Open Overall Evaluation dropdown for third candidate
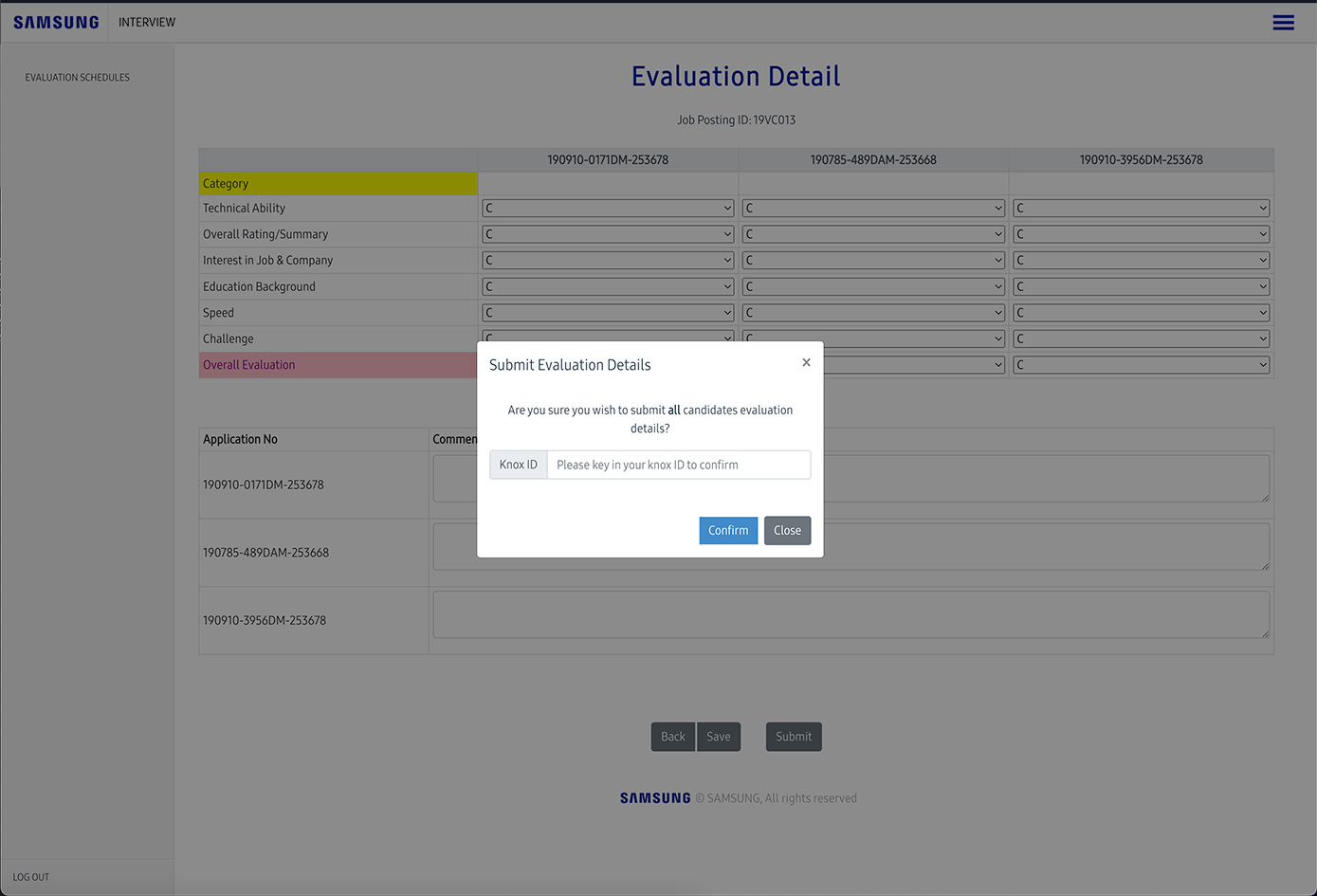The image size is (1317, 896). coord(1141,365)
